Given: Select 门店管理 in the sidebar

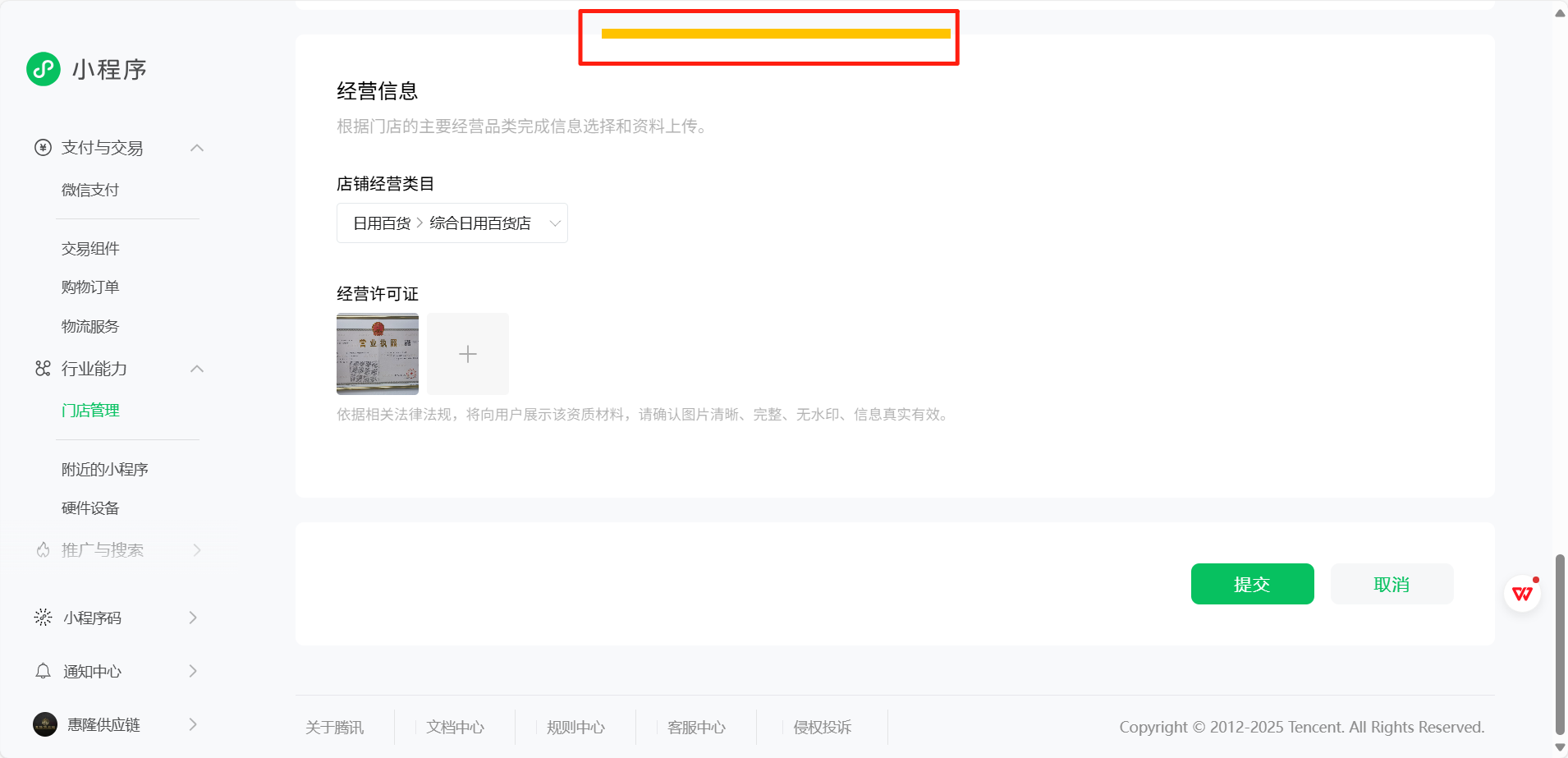Looking at the screenshot, I should click(x=90, y=411).
